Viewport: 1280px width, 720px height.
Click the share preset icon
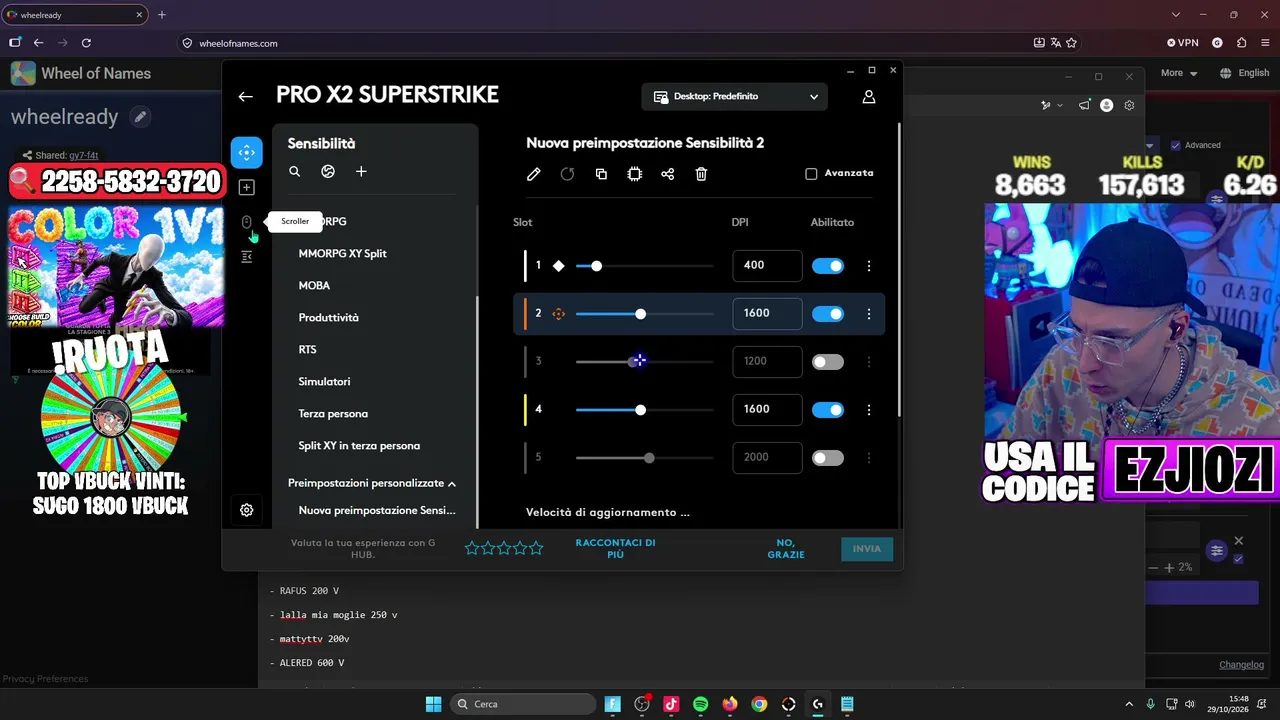(x=668, y=174)
